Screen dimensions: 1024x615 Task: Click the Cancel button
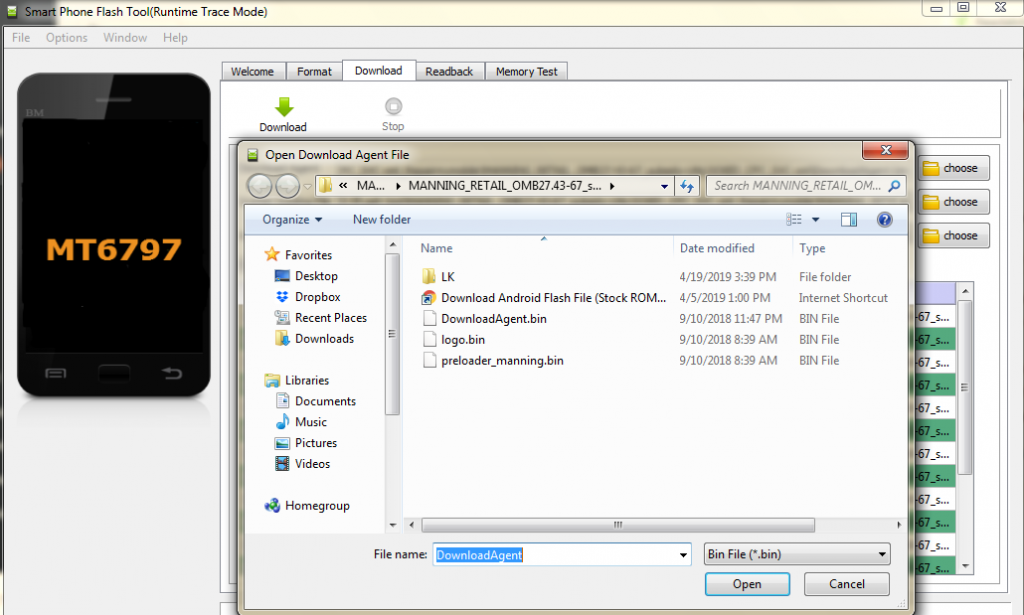coord(847,584)
